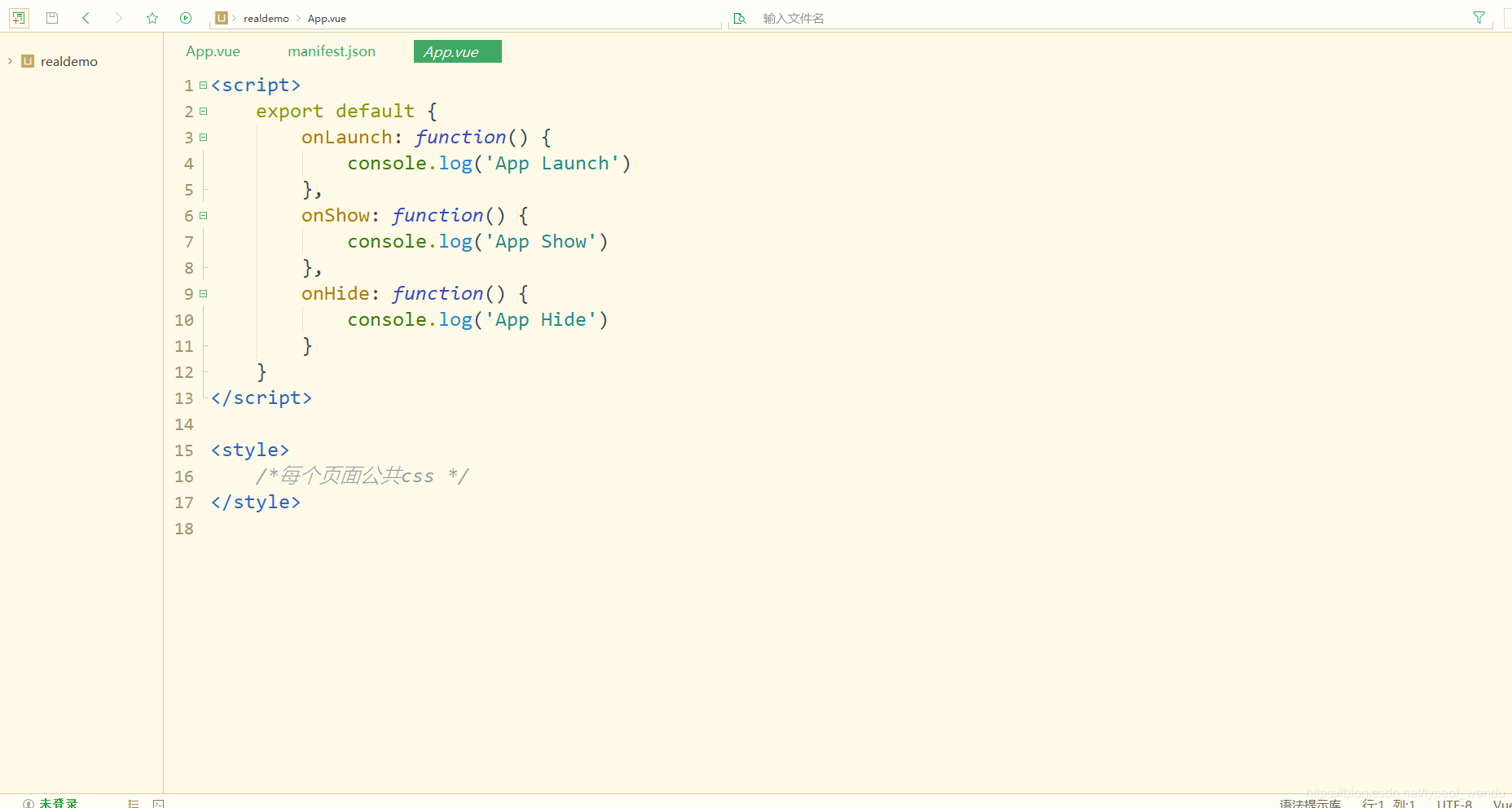The width and height of the screenshot is (1512, 808).
Task: Fold the onLaunch function on line 3
Action: 204,138
